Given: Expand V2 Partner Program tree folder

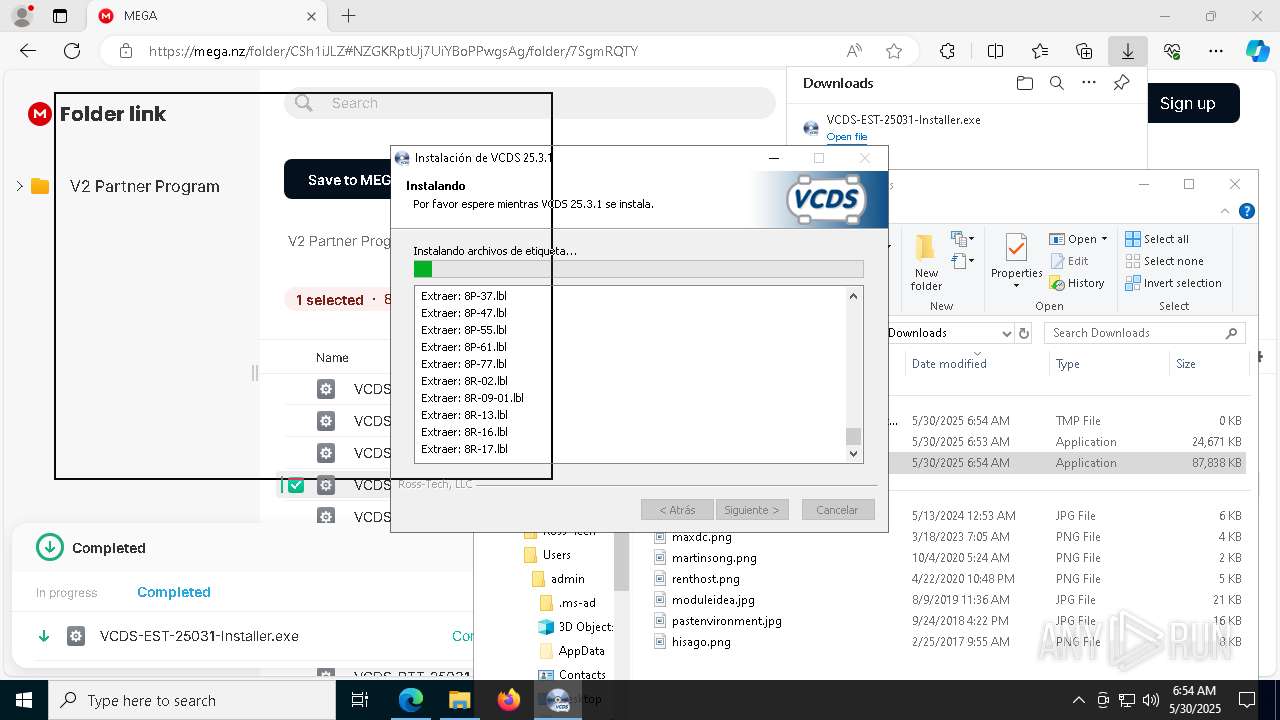Looking at the screenshot, I should (x=19, y=186).
